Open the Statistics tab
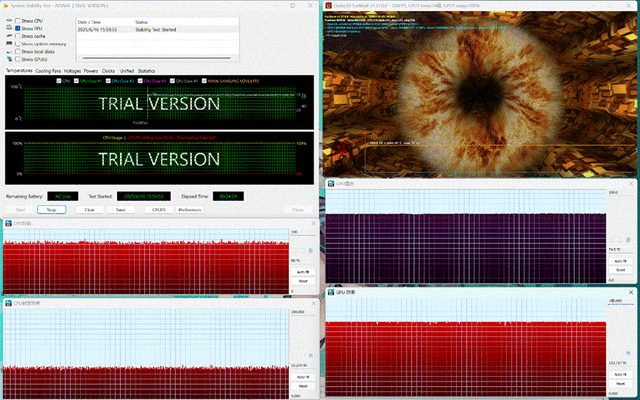The image size is (640, 400). 147,71
